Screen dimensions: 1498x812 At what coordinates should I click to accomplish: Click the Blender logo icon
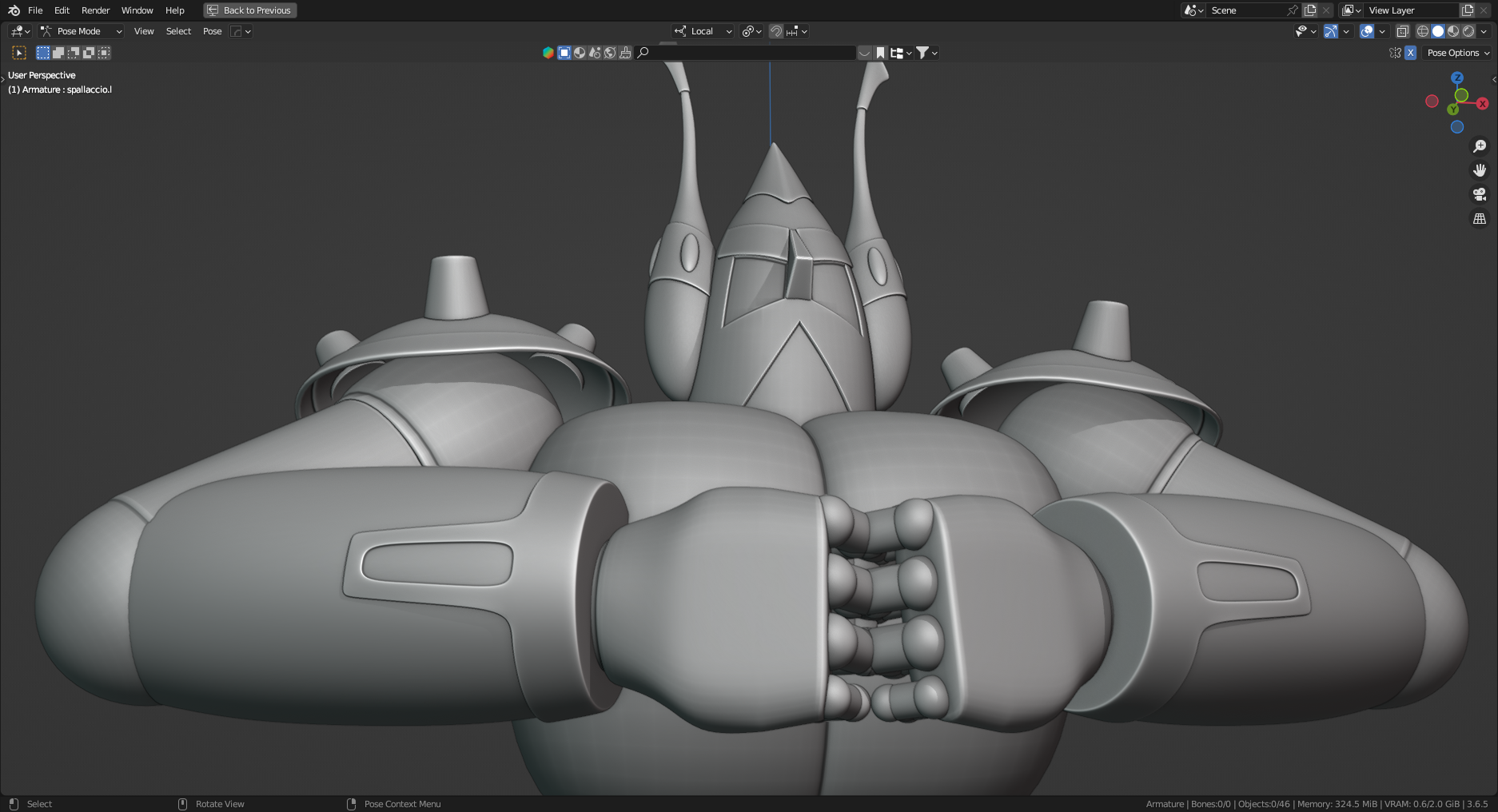(x=14, y=10)
